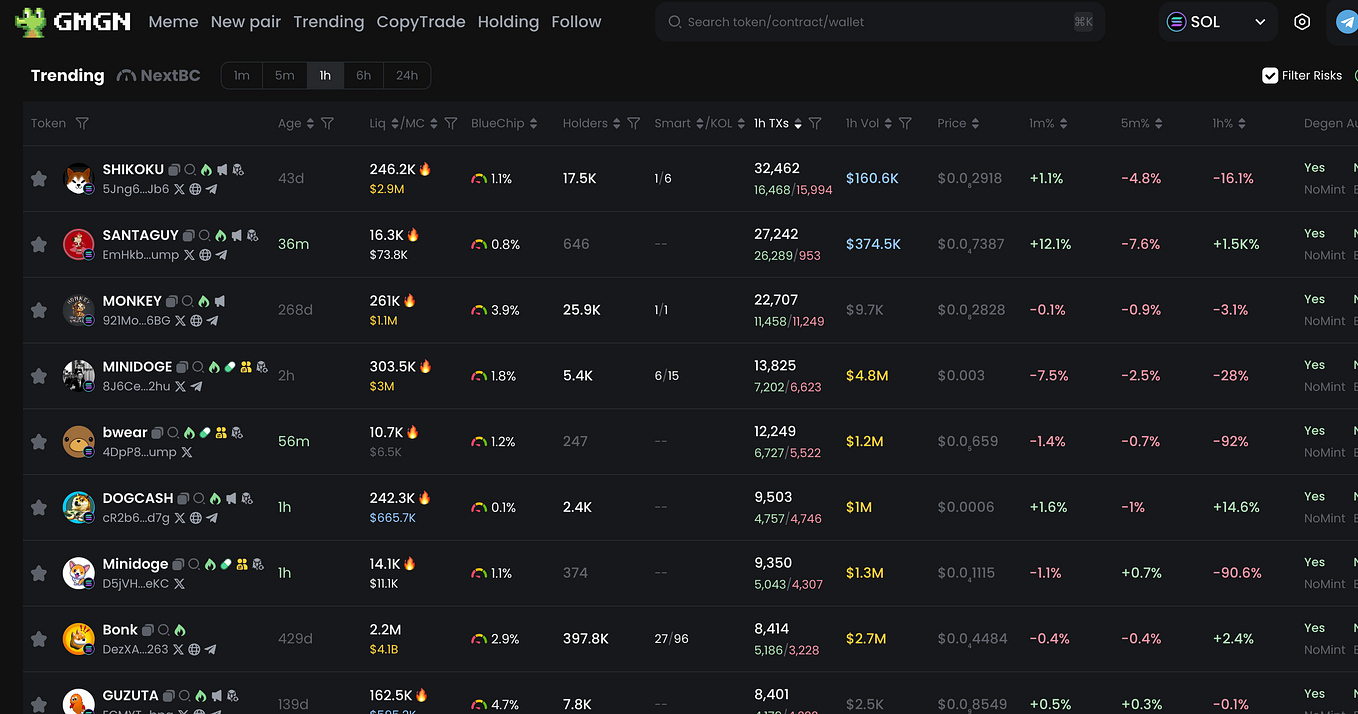Open the filter next to the Token column
This screenshot has height=714, width=1358.
82,123
